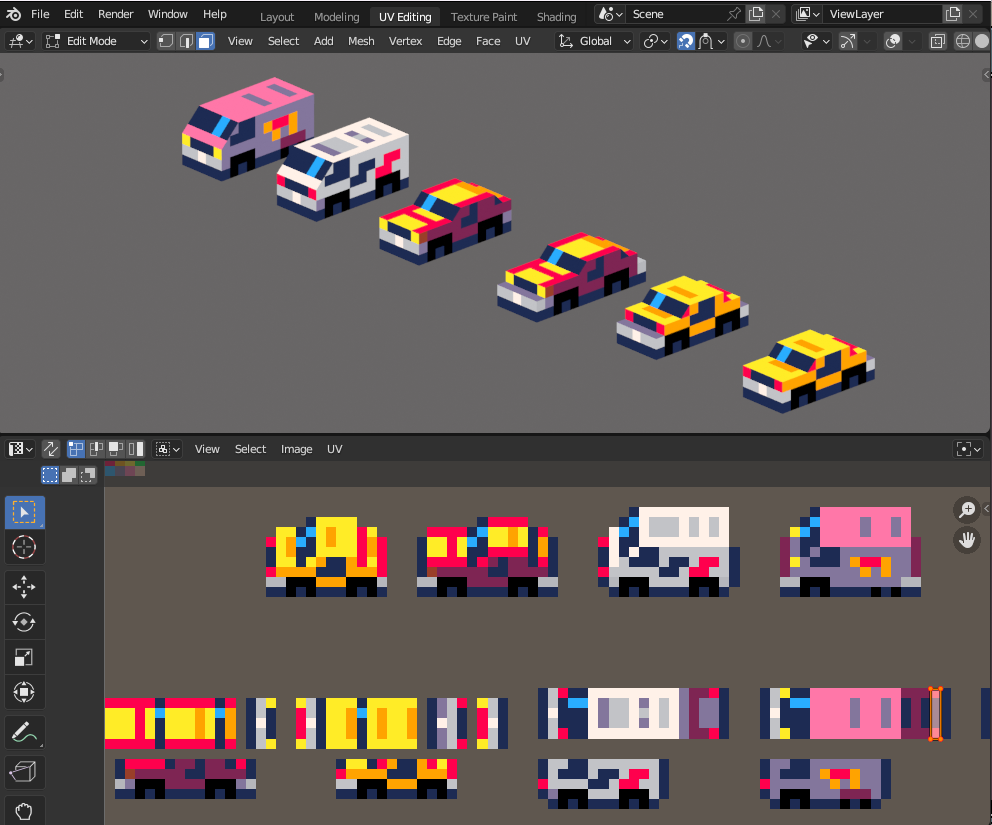
Task: Switch to UV face select mode
Action: [116, 449]
